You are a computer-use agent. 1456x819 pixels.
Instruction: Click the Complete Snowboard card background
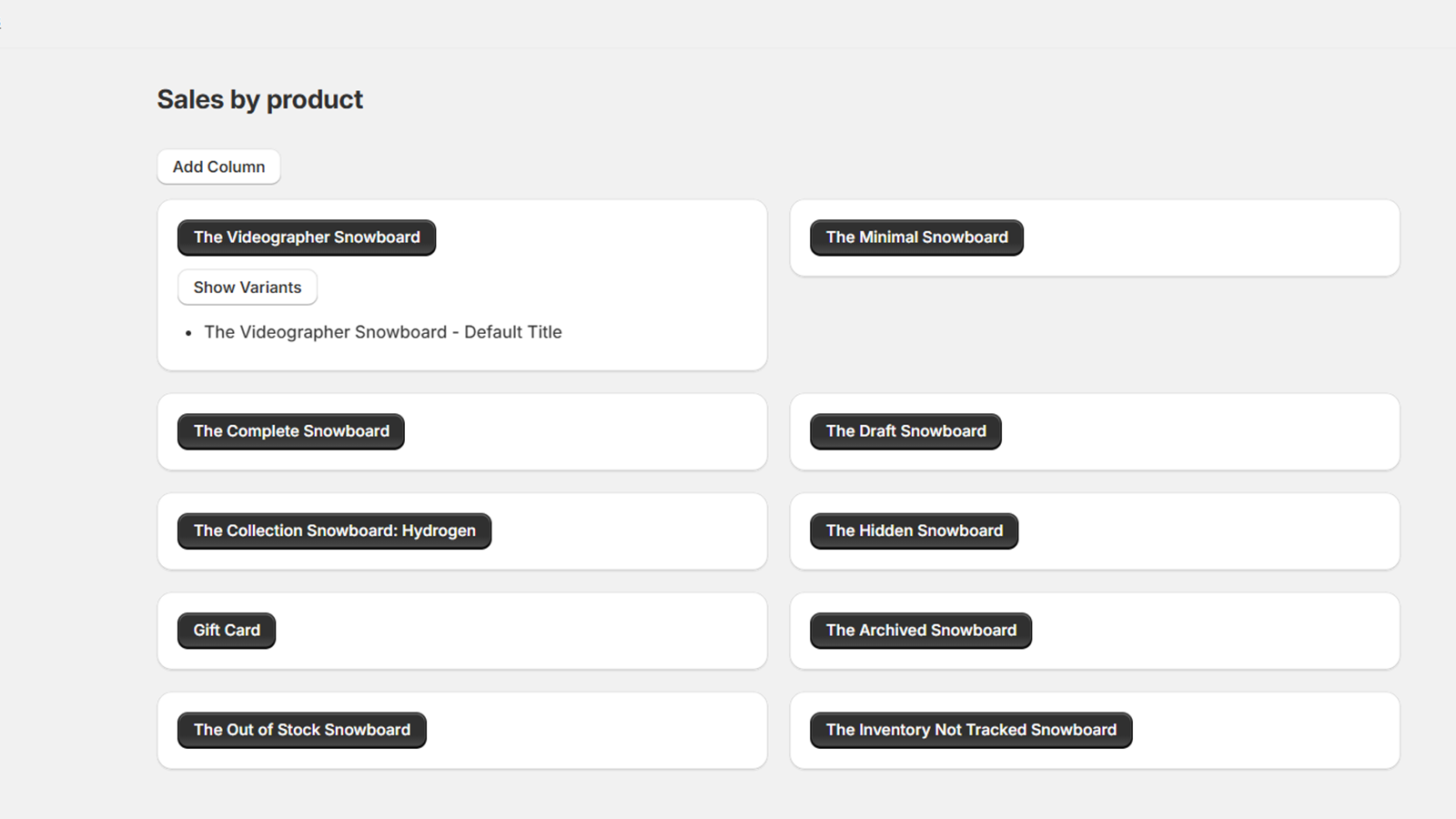582,432
